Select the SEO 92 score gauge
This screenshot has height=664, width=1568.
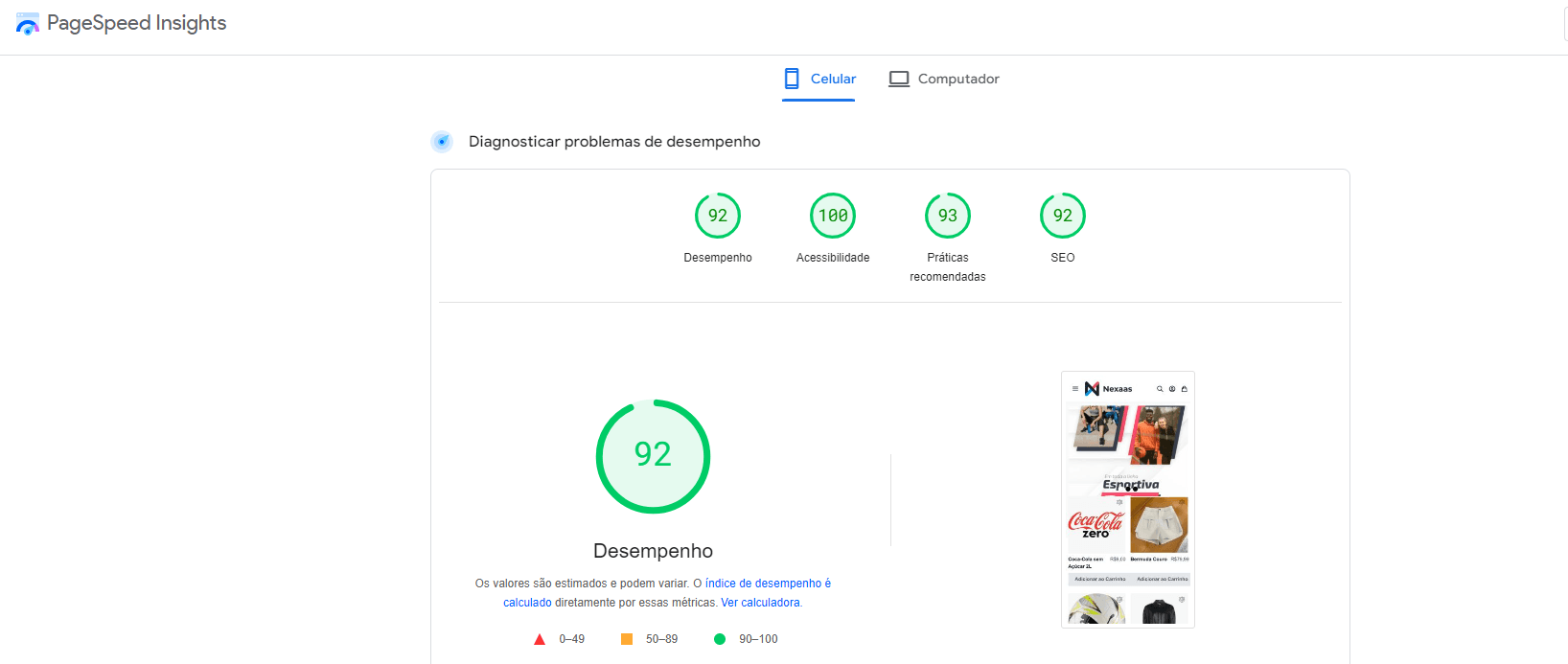click(1063, 216)
